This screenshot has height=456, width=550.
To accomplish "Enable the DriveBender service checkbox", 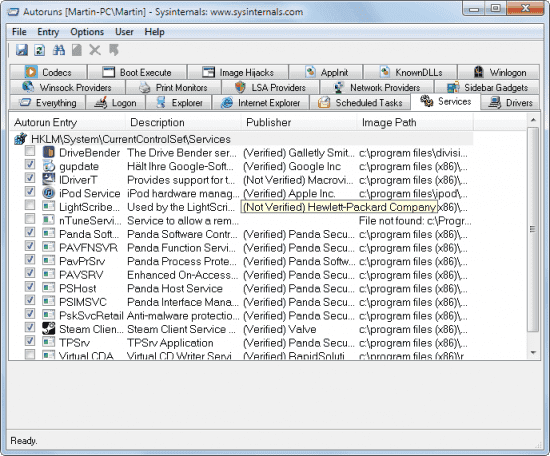I will (x=30, y=151).
